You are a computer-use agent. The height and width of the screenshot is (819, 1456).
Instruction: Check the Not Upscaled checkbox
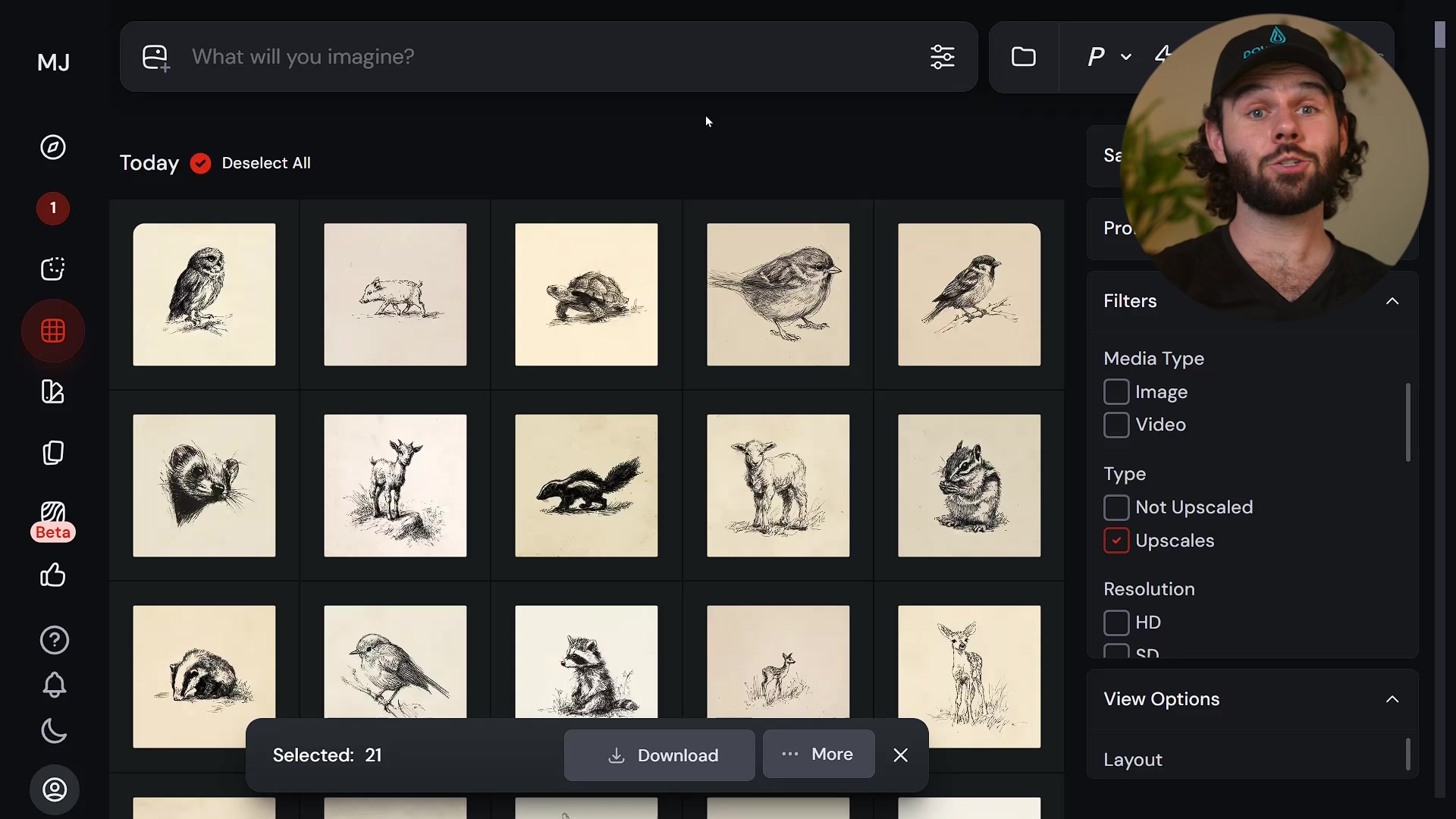pos(1116,507)
